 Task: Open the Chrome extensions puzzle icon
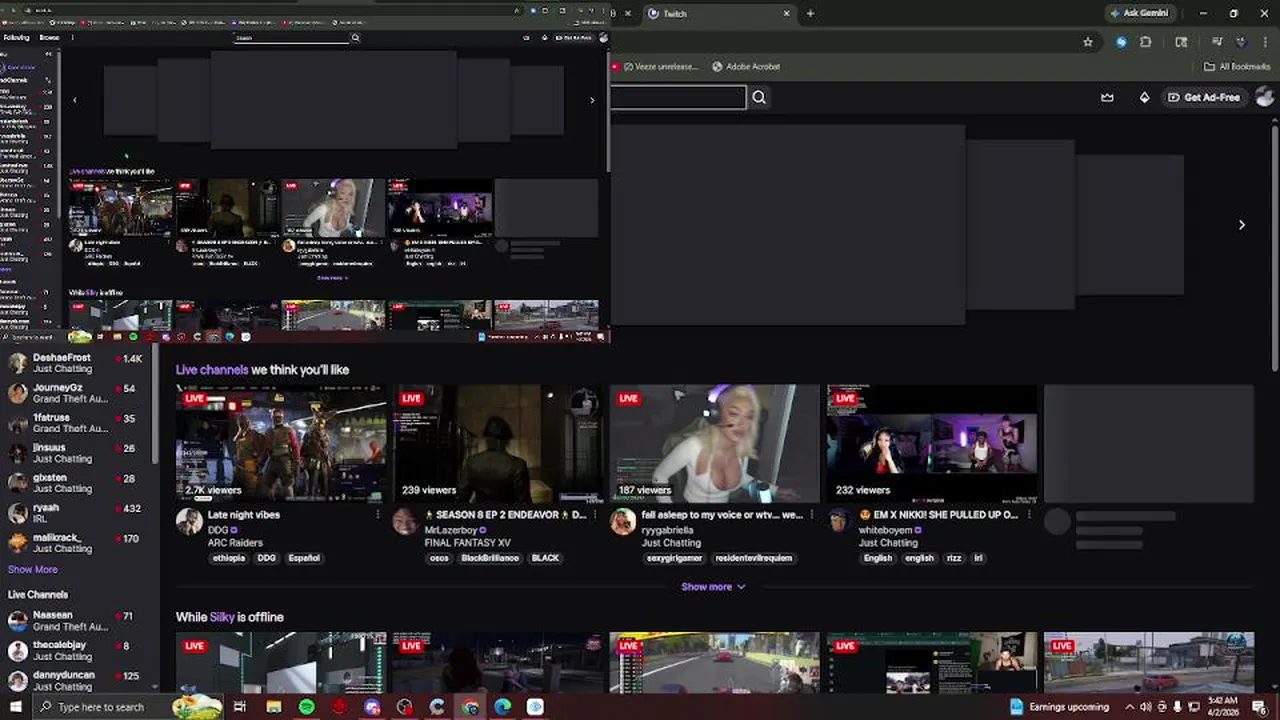coord(1145,42)
